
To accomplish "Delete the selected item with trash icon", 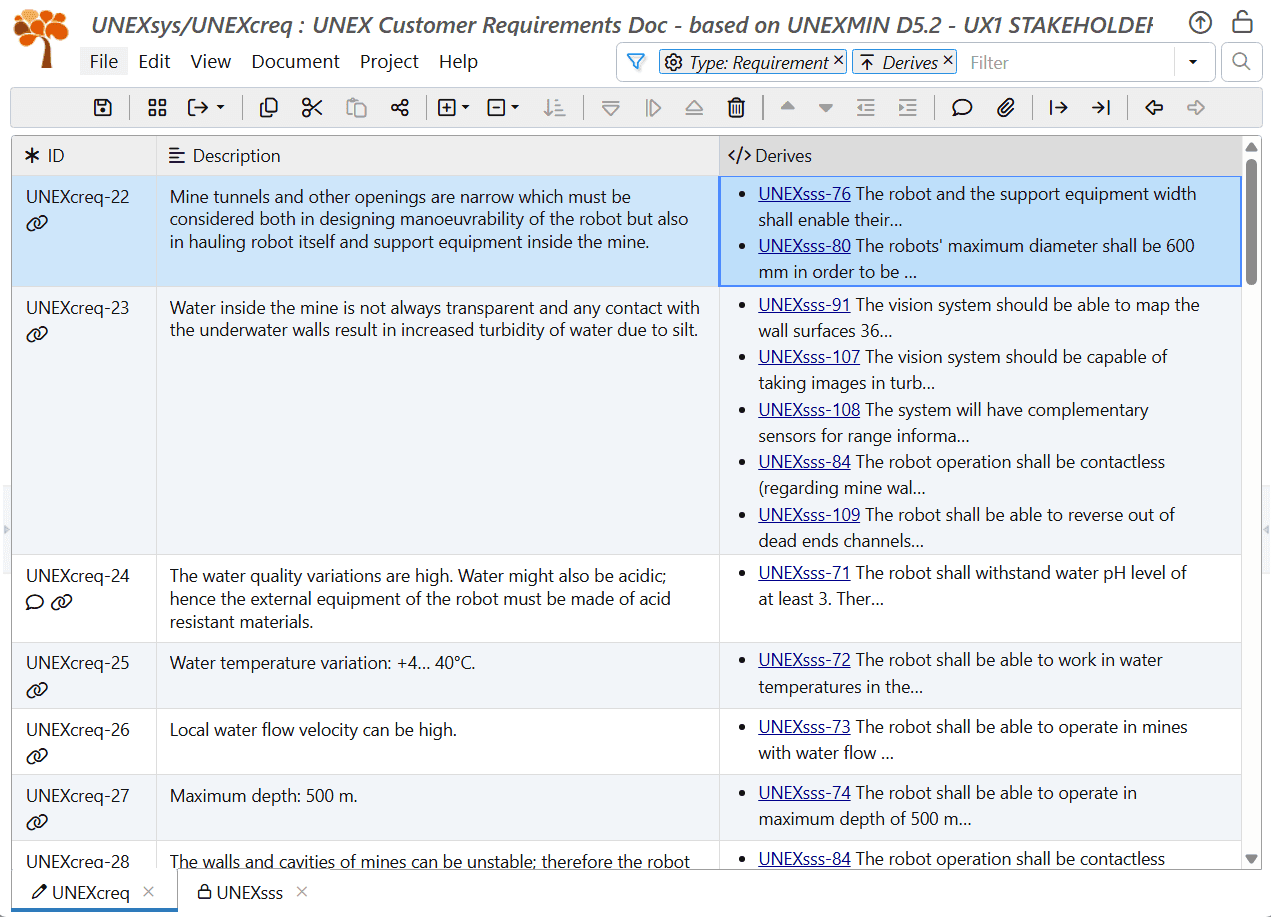I will coord(737,107).
